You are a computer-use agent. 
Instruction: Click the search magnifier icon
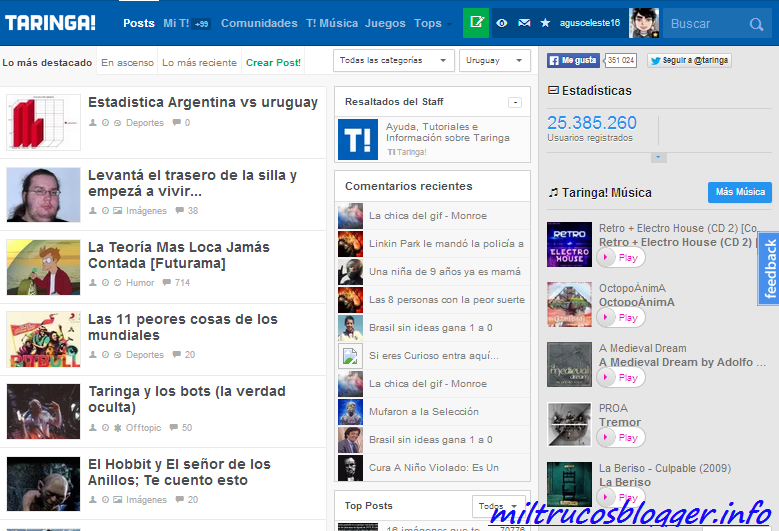point(755,24)
